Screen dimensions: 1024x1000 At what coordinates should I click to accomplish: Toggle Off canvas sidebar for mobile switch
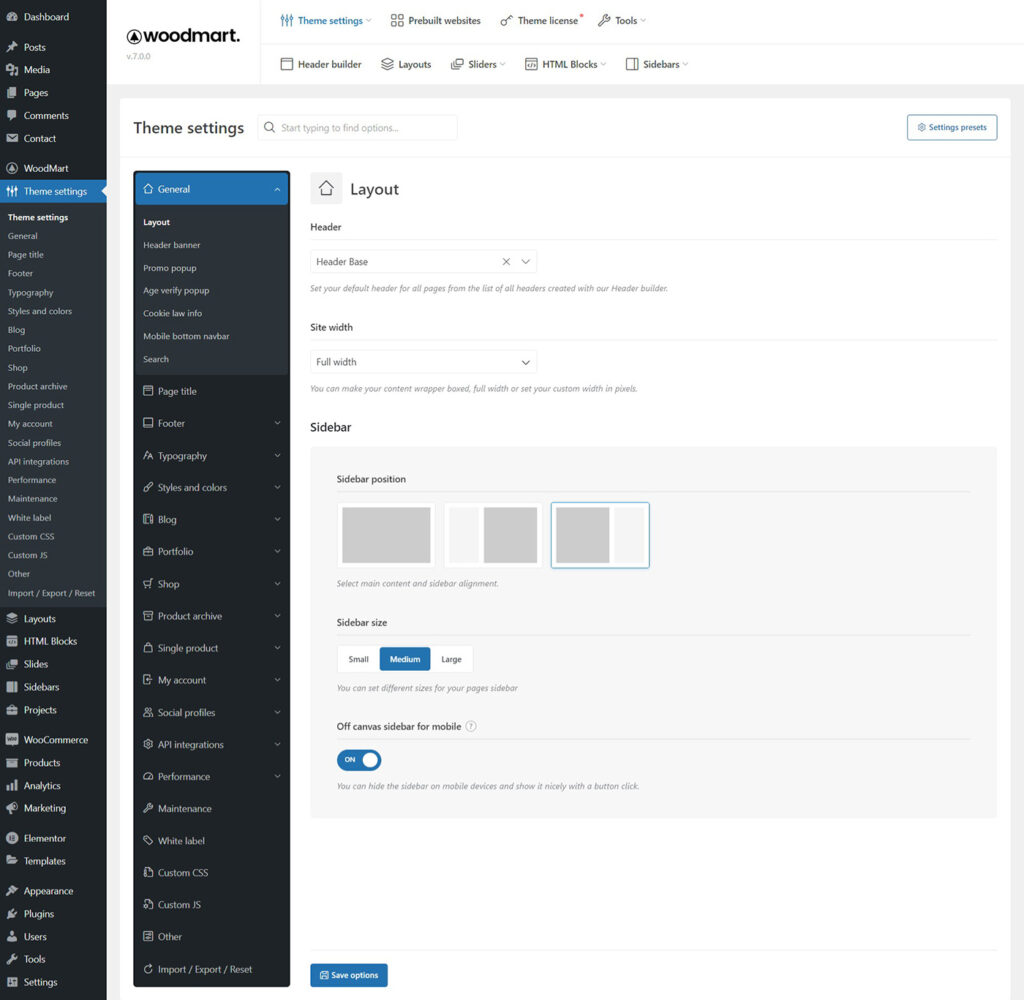(x=359, y=760)
